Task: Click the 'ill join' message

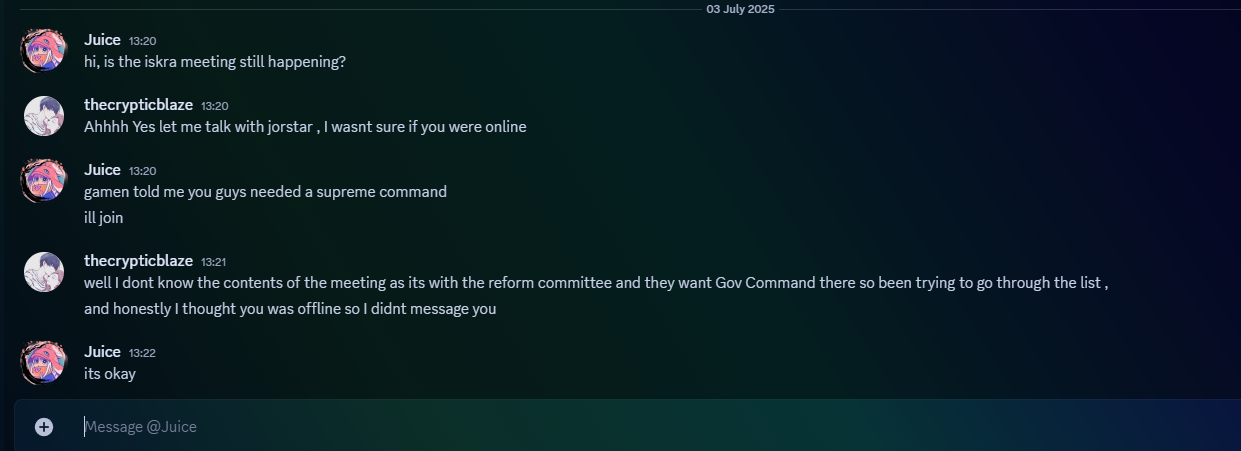Action: pos(104,218)
